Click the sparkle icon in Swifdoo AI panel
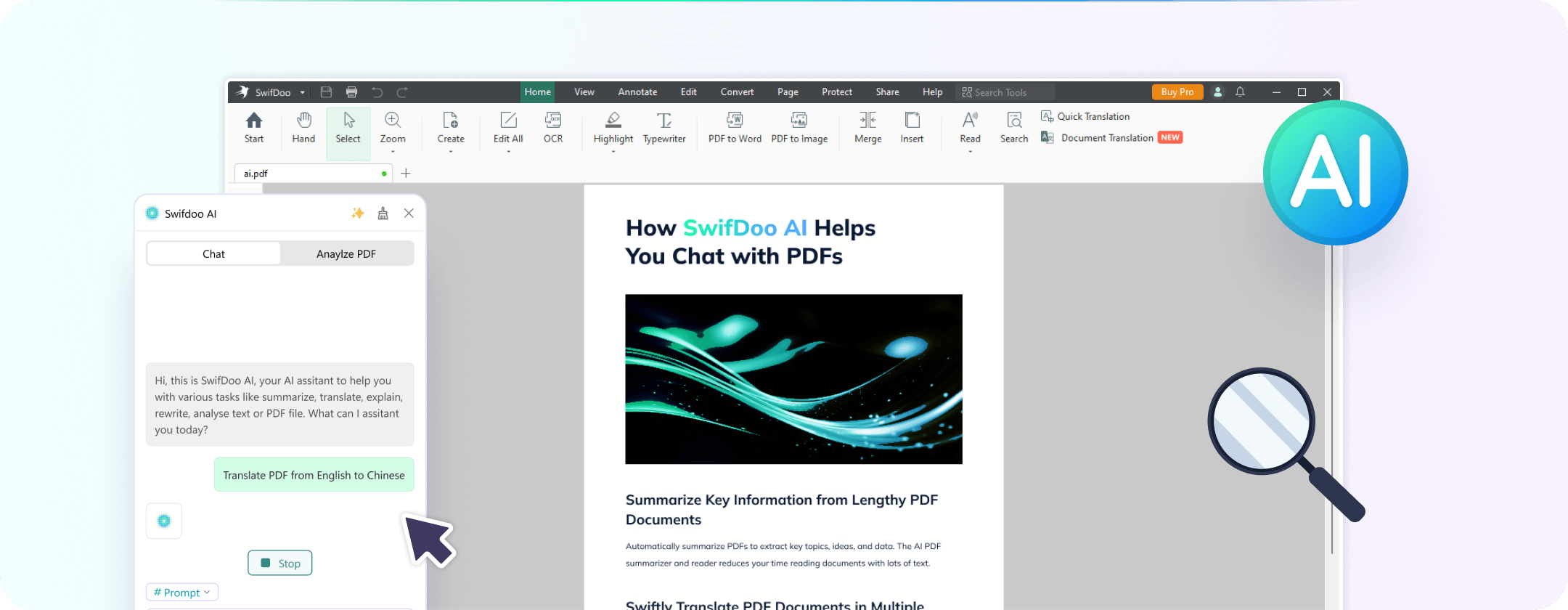The image size is (1568, 610). point(357,213)
